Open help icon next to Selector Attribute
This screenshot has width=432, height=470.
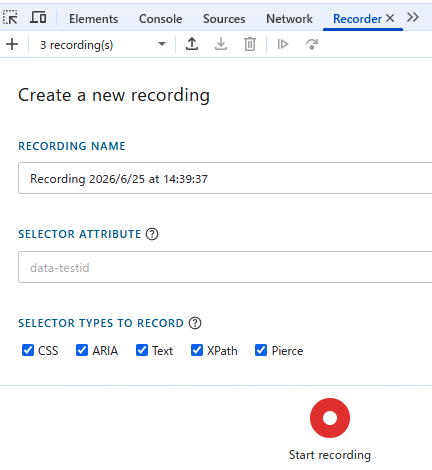click(152, 234)
